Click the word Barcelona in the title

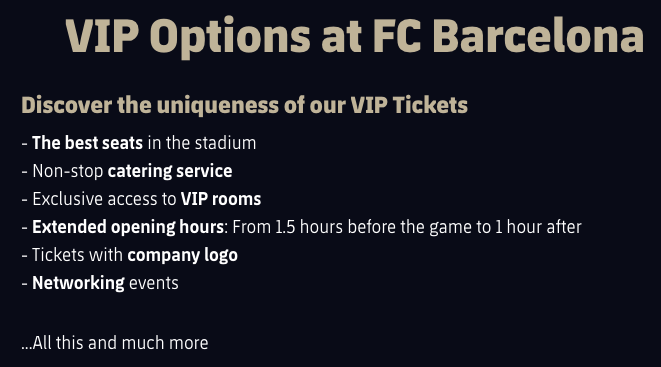click(x=538, y=35)
